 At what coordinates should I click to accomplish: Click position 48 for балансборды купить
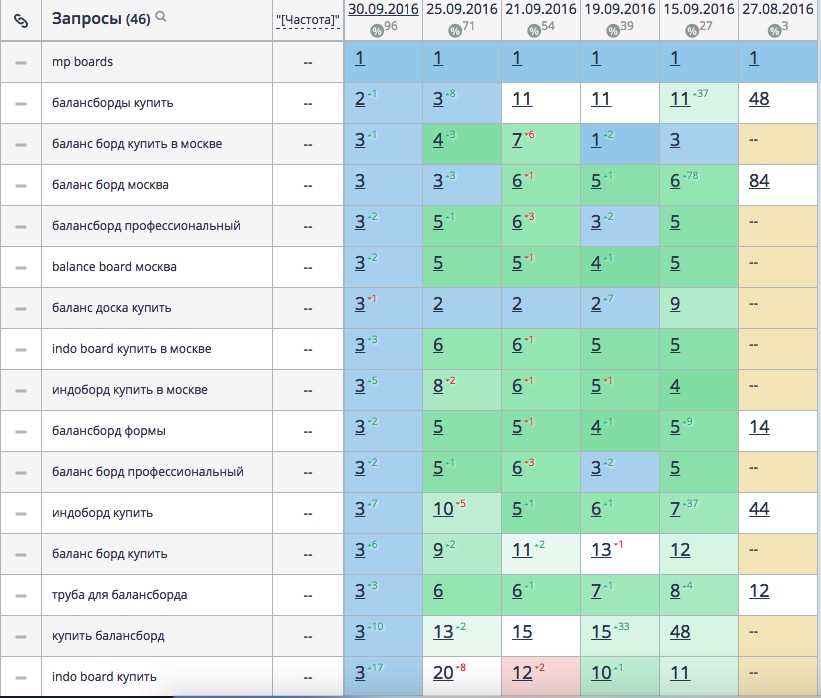pos(758,99)
